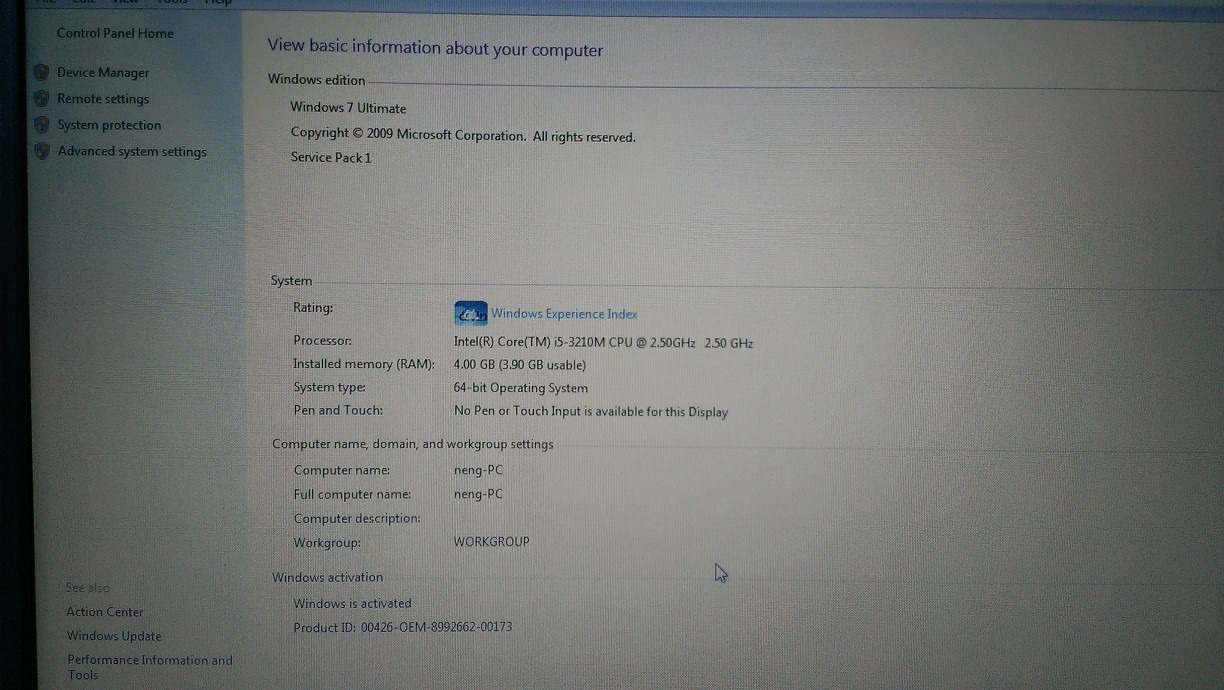Click the 64-bit Operating System value
Screen dimensions: 1224x690
click(x=521, y=388)
